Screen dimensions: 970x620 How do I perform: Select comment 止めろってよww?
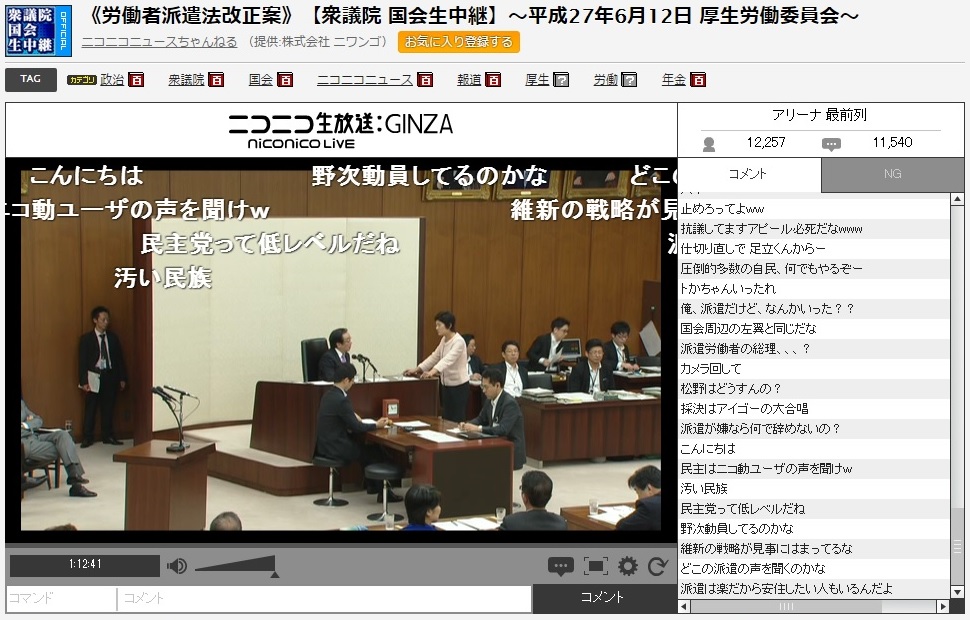point(813,209)
